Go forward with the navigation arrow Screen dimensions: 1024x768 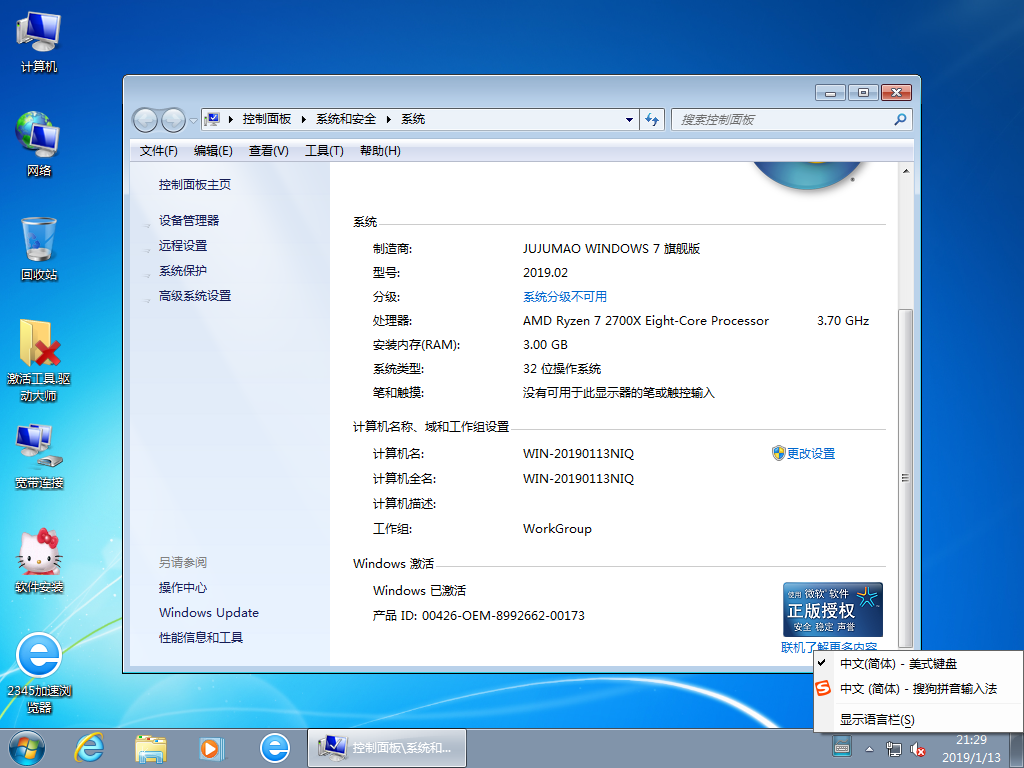pyautogui.click(x=173, y=120)
